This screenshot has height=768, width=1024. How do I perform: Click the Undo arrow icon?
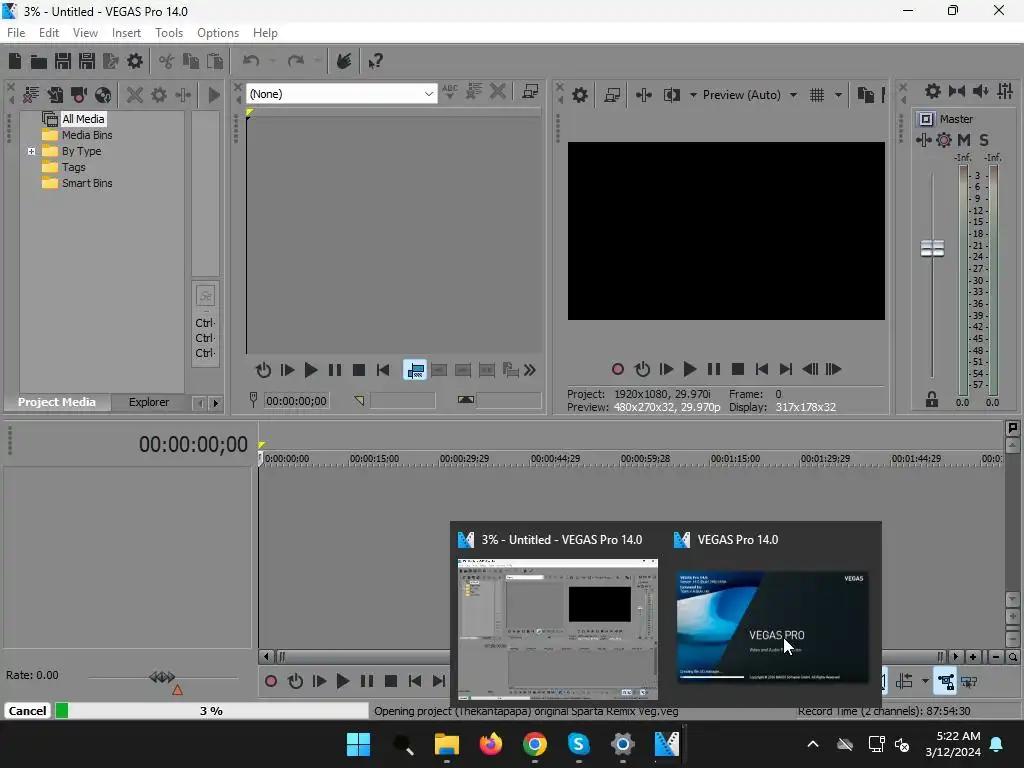point(251,61)
